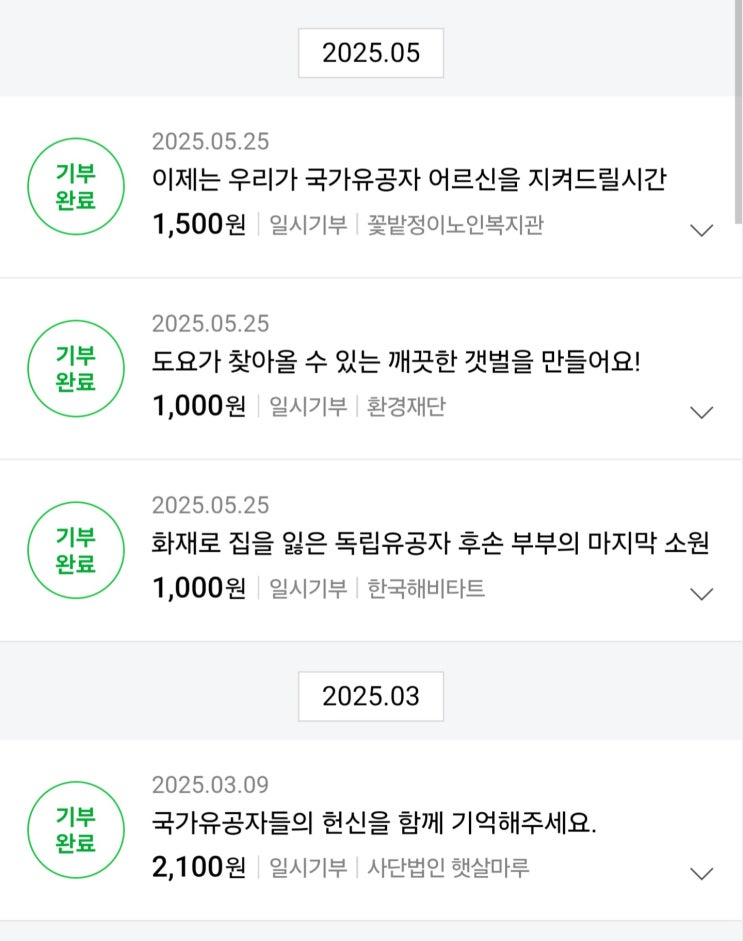Expand the 한국해비타트 donation details chevron
This screenshot has height=941, width=743.
click(x=702, y=594)
